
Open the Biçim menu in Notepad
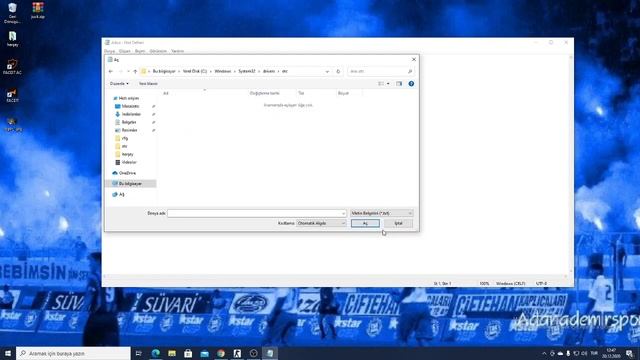coord(140,51)
